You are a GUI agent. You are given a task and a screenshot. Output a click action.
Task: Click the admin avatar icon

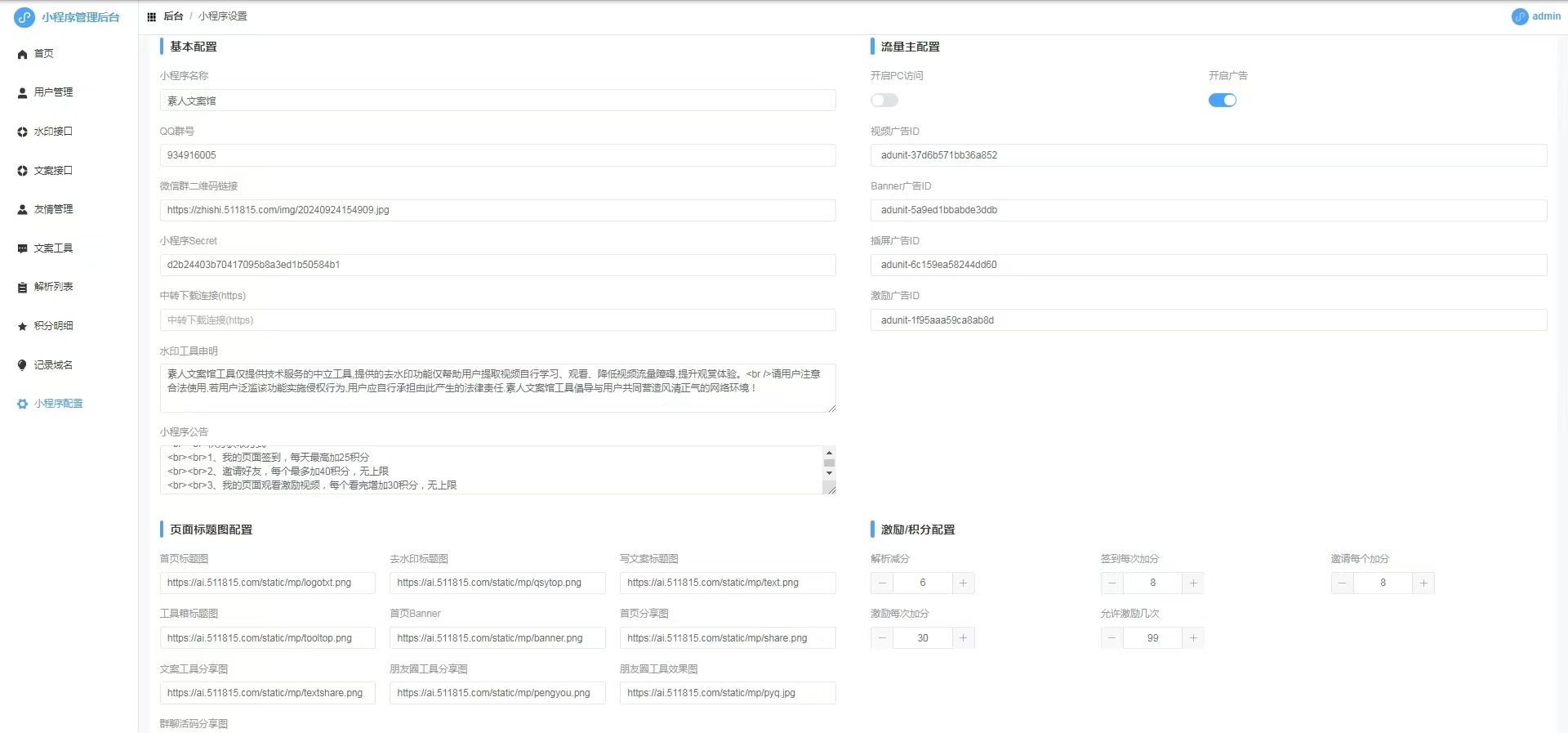tap(1519, 16)
